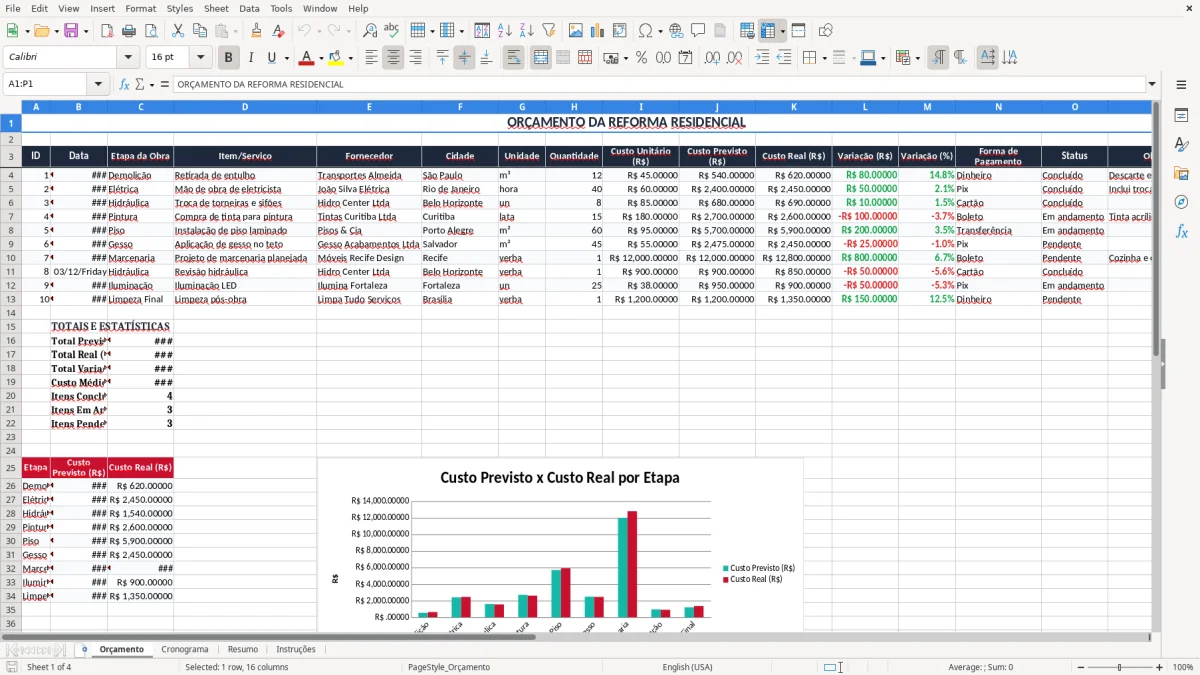
Task: Click the Function Wizard fx icon
Action: tap(125, 84)
